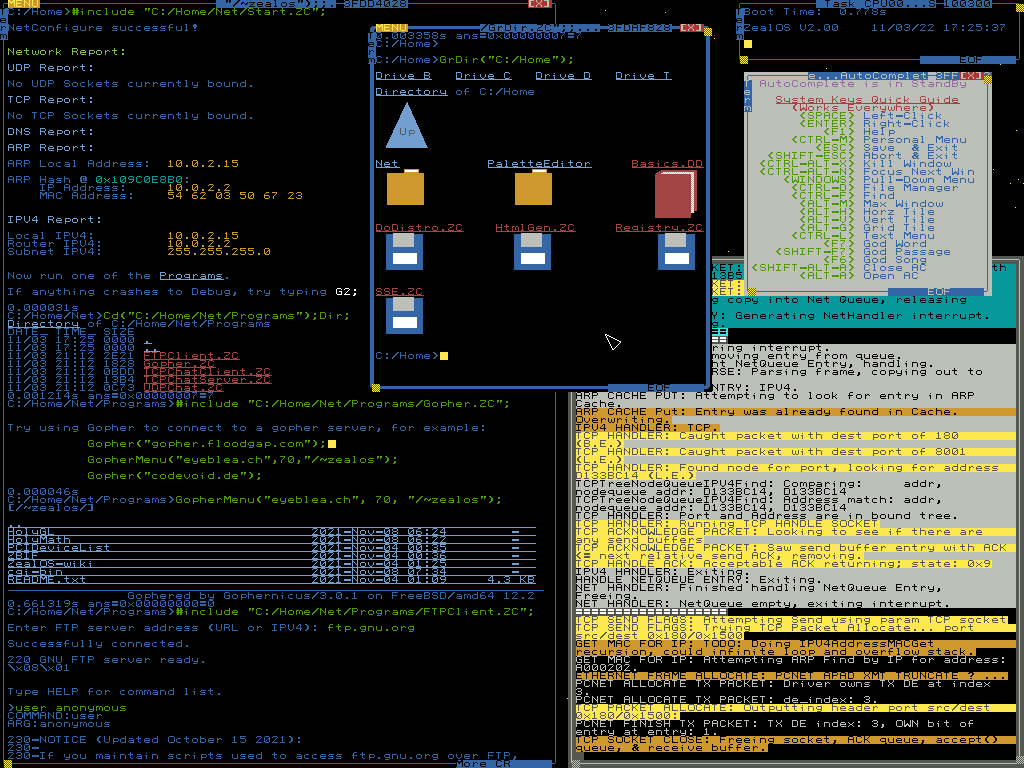Screen dimensions: 1024x768
Task: Open the PaletteEditor folder icon
Action: [533, 187]
